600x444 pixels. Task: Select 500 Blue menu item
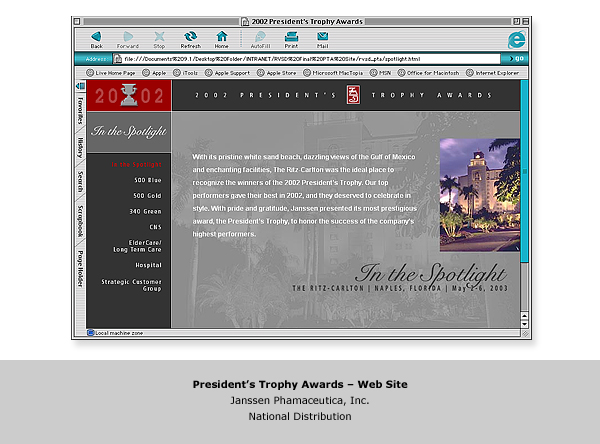tap(148, 180)
